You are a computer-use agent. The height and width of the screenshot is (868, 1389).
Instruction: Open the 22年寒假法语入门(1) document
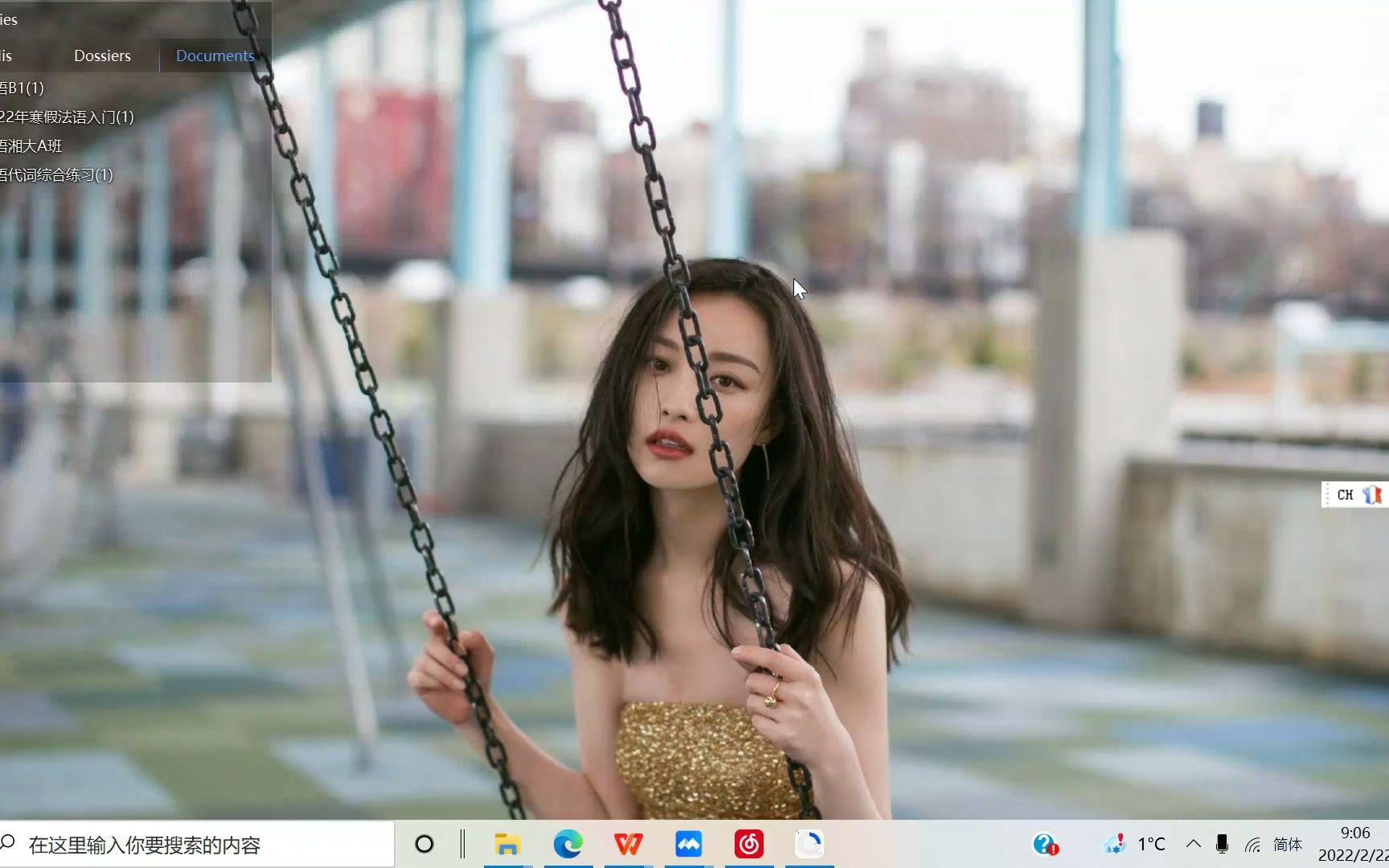pyautogui.click(x=67, y=117)
